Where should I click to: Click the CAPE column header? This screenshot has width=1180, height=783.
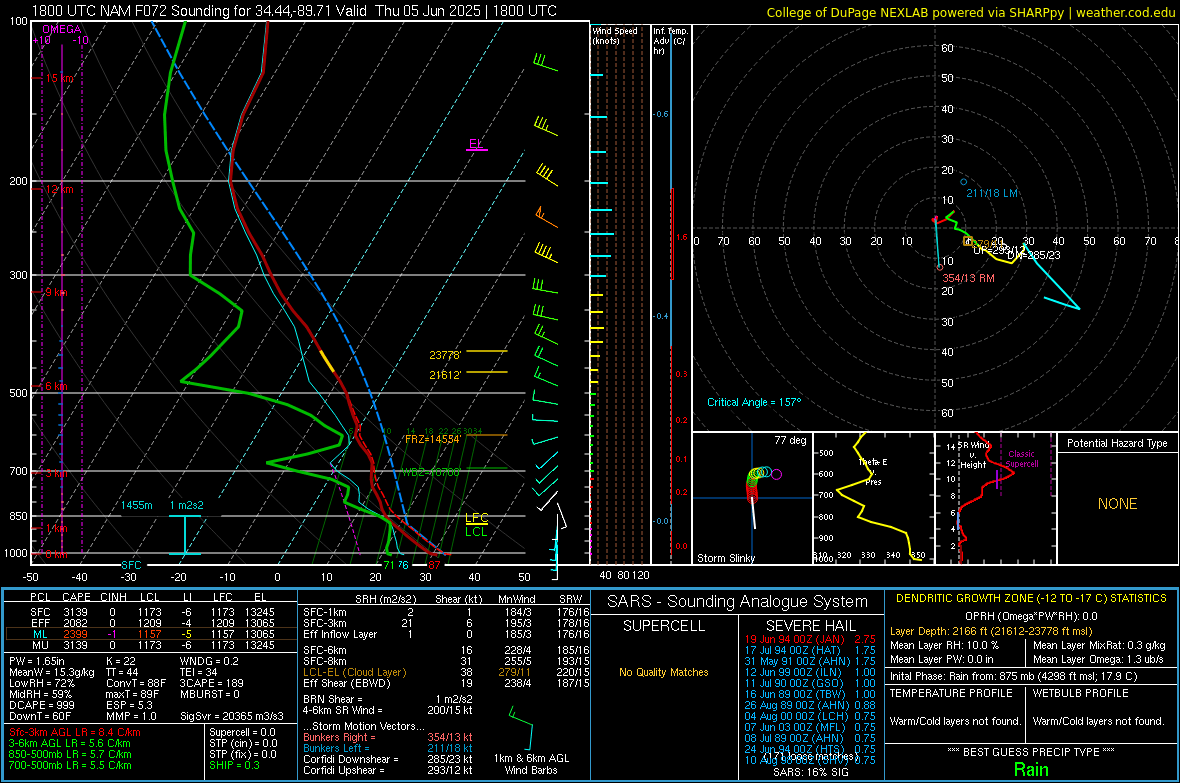pos(76,598)
